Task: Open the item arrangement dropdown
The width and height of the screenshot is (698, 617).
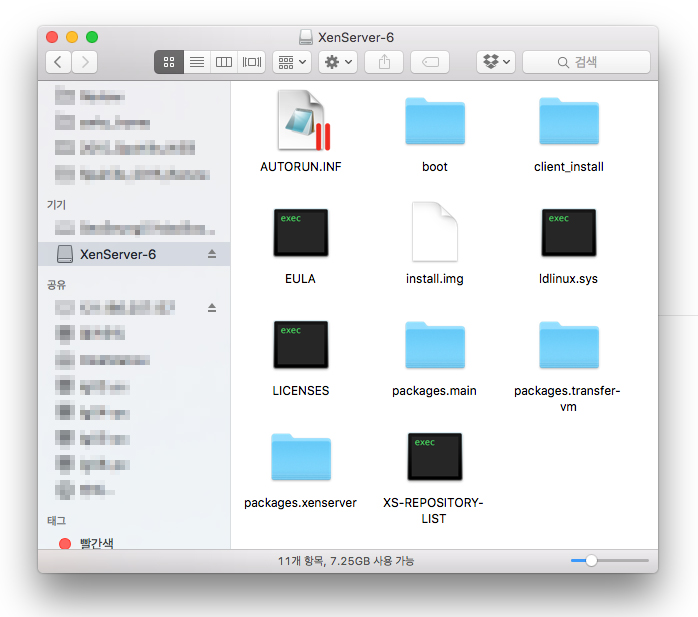Action: tap(291, 62)
